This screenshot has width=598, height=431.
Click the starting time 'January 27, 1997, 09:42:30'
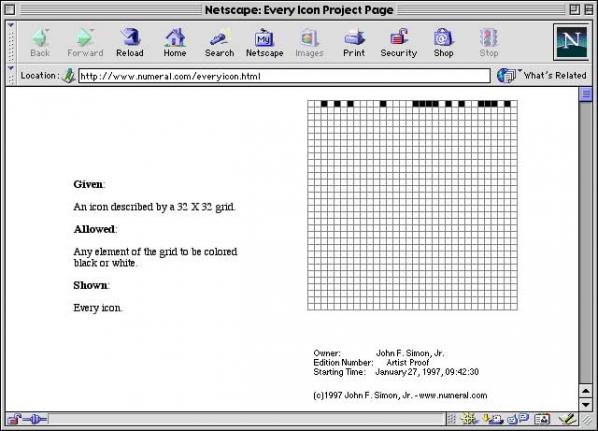pos(427,372)
